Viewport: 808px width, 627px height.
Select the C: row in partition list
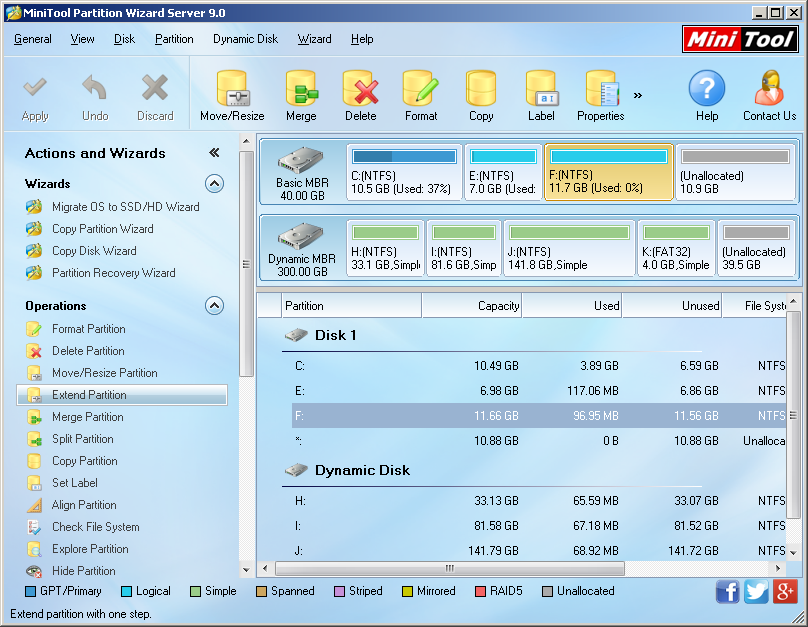click(x=538, y=366)
